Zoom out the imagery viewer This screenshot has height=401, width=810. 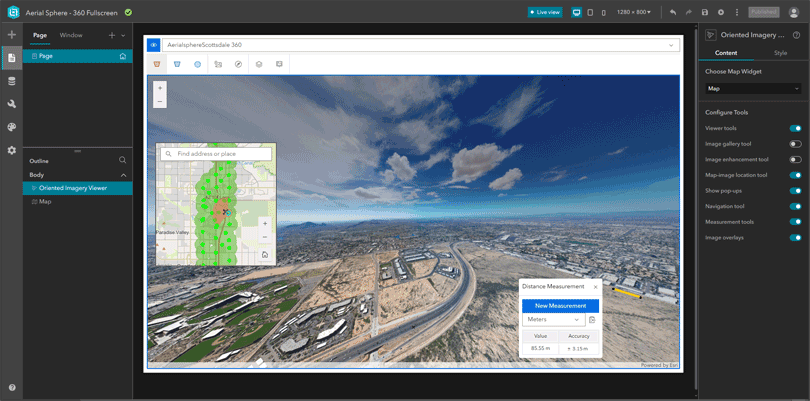(160, 101)
